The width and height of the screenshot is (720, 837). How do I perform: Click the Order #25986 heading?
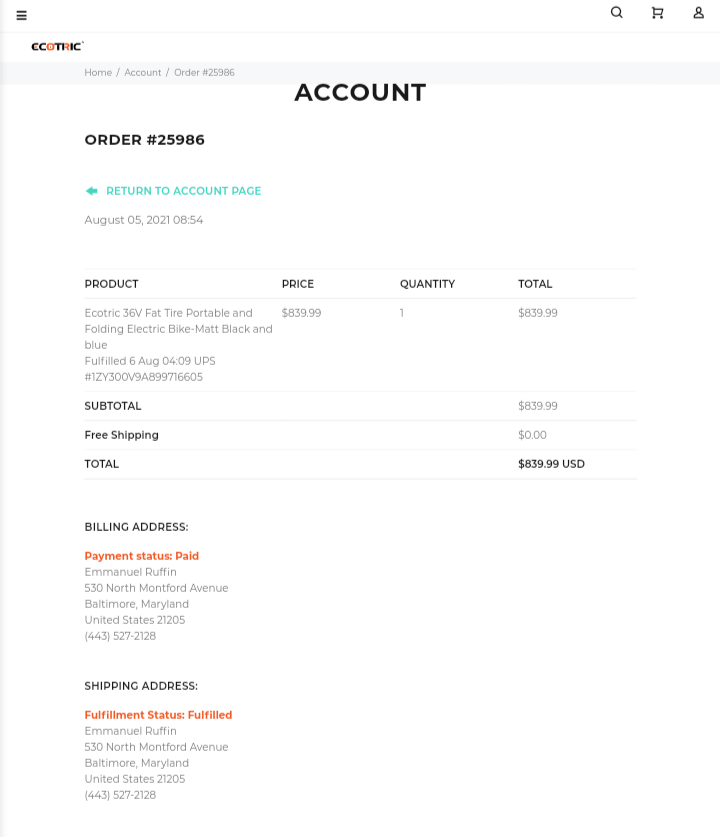click(x=144, y=140)
